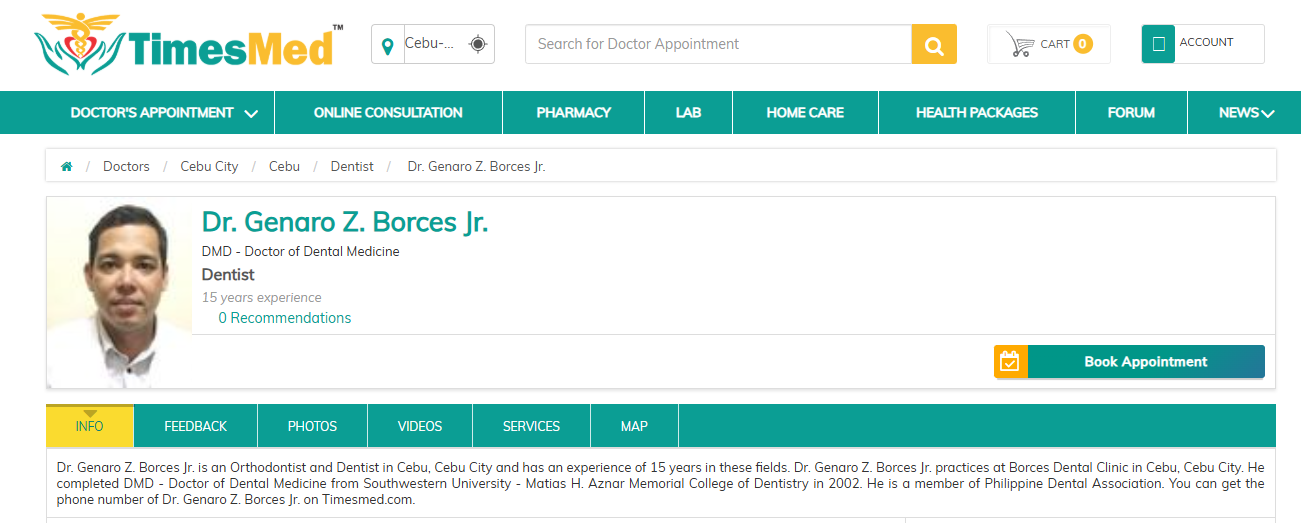Screen dimensions: 1301x523
Task: Click Dr. Genaro Borces profile photo
Action: tap(119, 292)
